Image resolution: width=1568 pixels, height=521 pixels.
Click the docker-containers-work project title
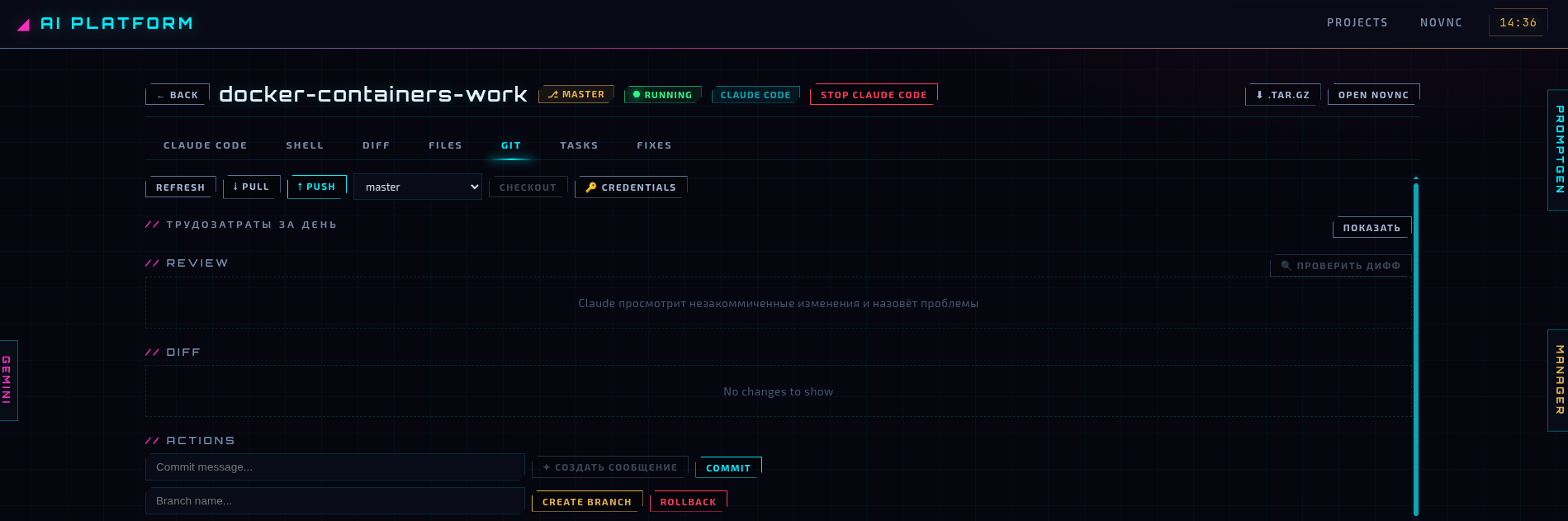pyautogui.click(x=373, y=94)
